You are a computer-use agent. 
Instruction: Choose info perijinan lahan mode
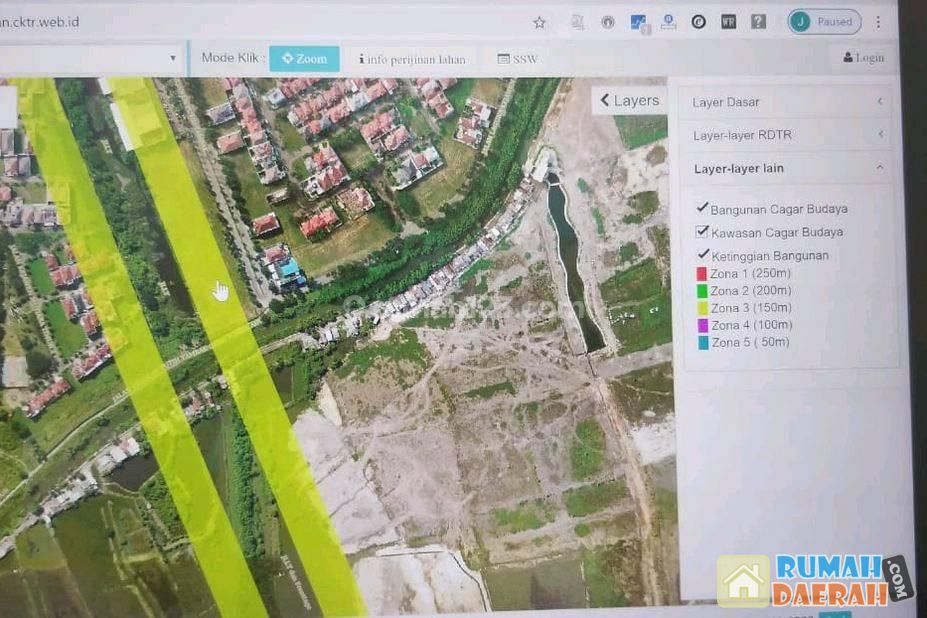412,59
